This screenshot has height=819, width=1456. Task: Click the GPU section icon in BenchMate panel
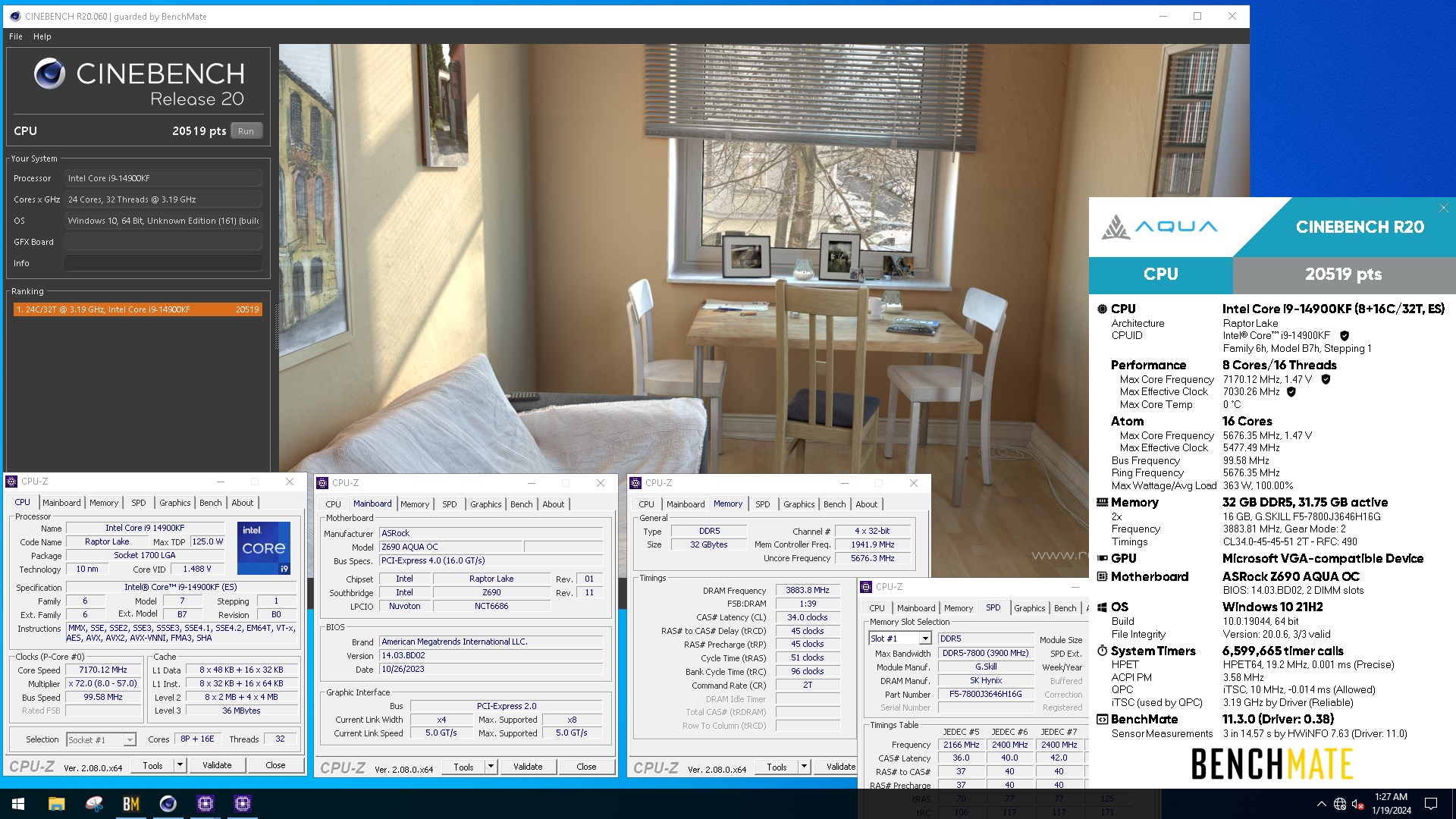pyautogui.click(x=1102, y=558)
